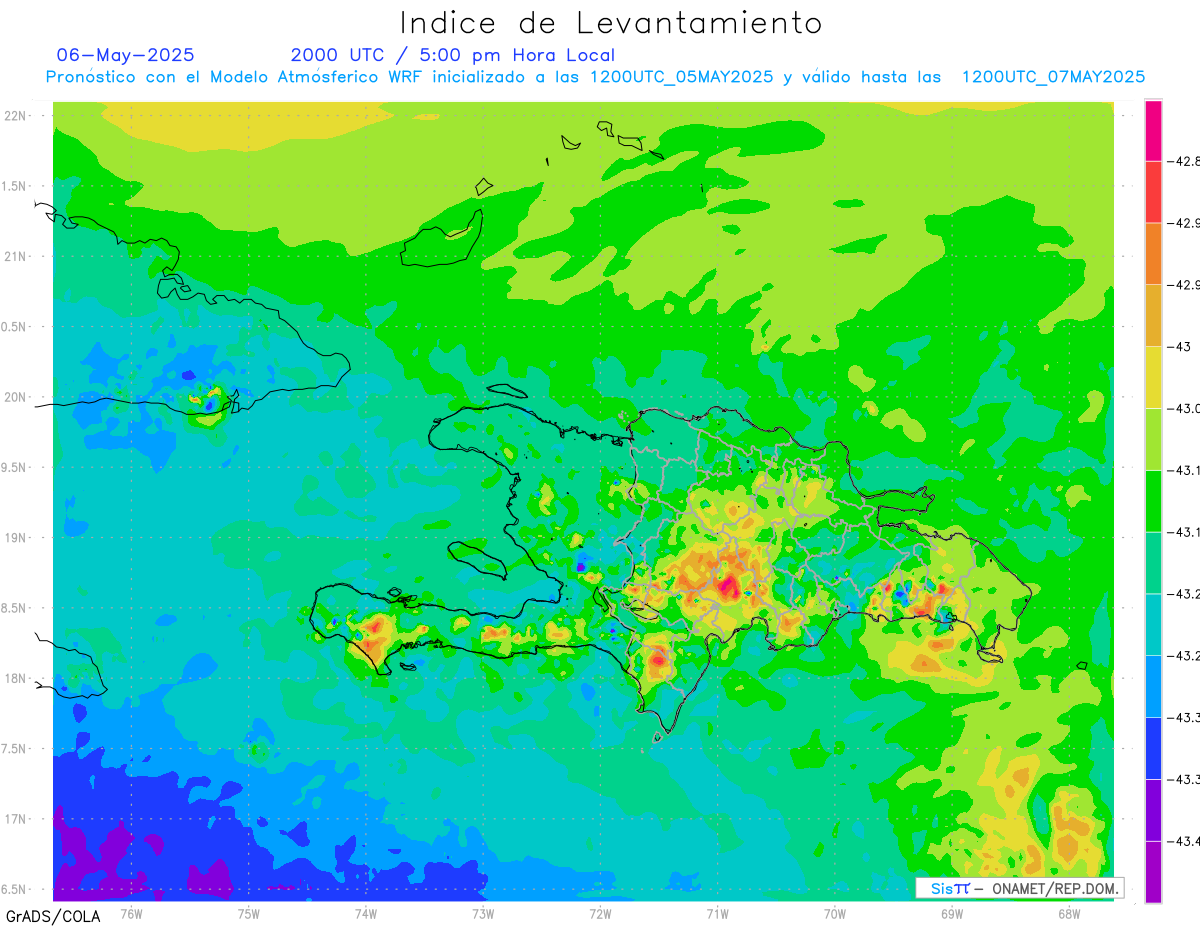This screenshot has width=1200, height=927.
Task: Pick the bright yellow swatch in the color bar
Action: tap(1153, 377)
